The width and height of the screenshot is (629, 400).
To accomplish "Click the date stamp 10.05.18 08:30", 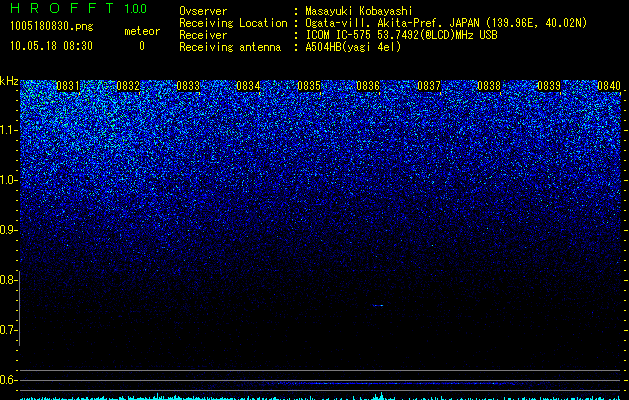I will coord(51,46).
